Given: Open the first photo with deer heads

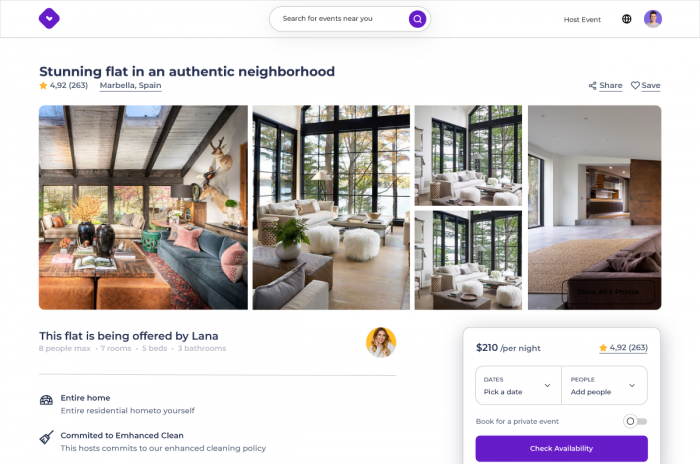Looking at the screenshot, I should click(x=143, y=207).
